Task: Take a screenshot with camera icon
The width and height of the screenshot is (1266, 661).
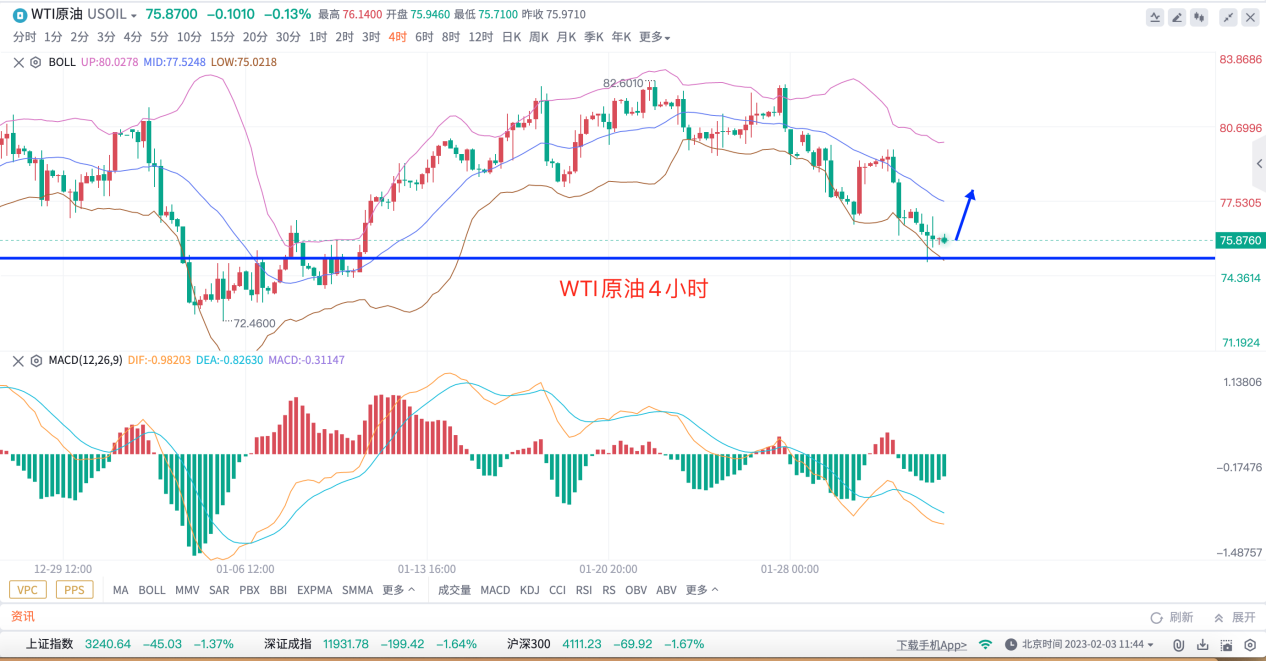Action: [x=1227, y=645]
